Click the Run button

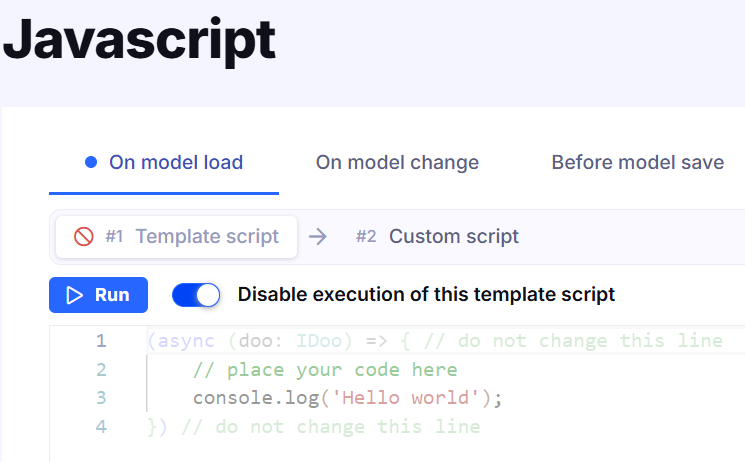[98, 295]
